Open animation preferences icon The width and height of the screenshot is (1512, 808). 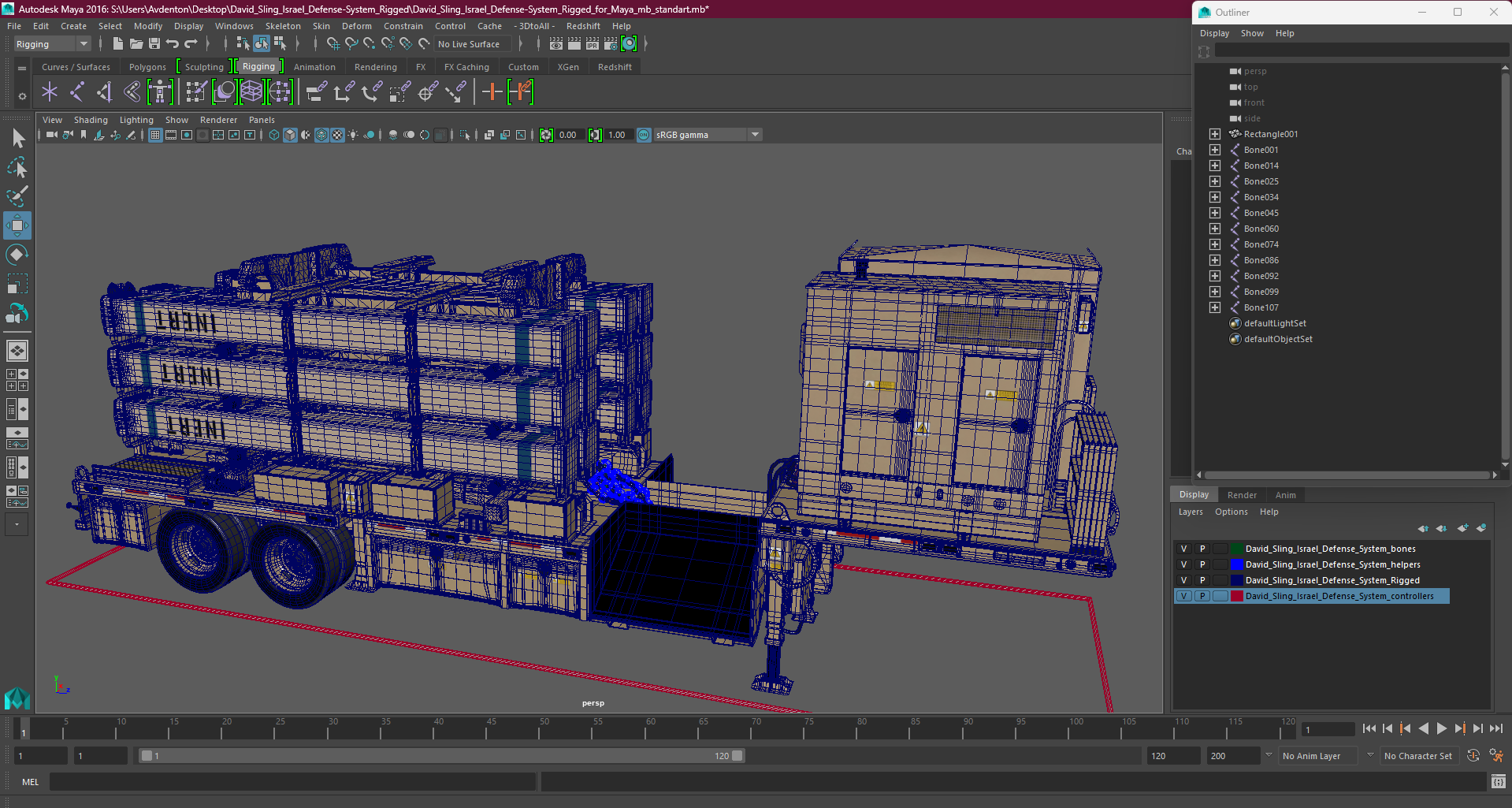[x=1496, y=755]
